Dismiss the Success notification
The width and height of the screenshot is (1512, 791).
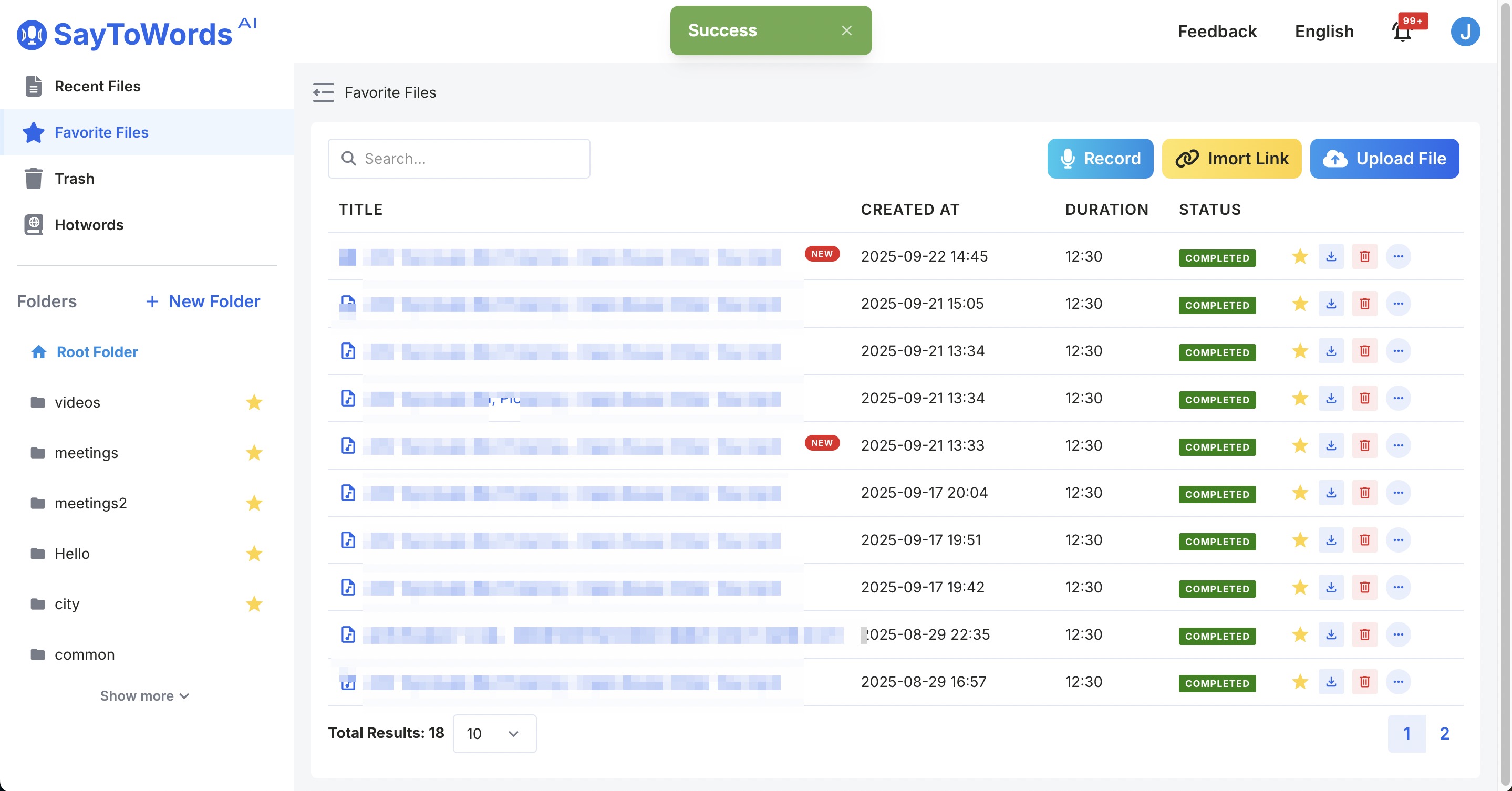[x=846, y=30]
